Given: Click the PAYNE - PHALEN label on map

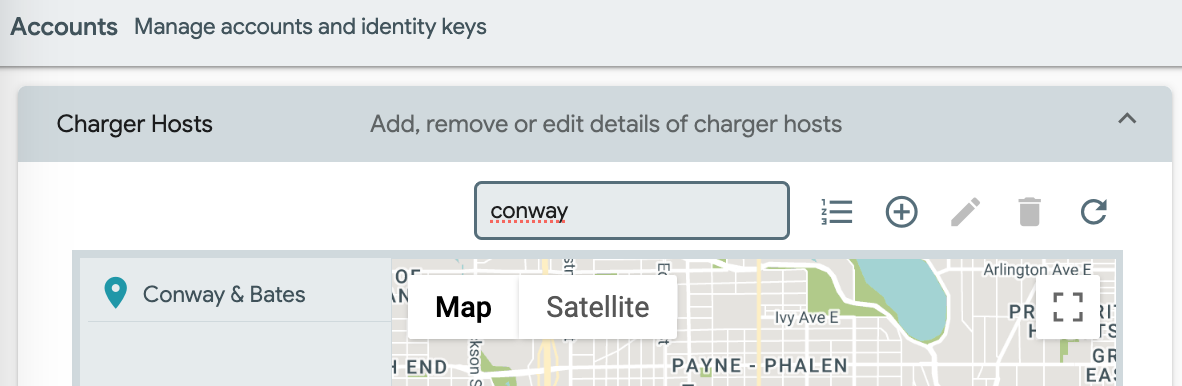Looking at the screenshot, I should click(760, 367).
